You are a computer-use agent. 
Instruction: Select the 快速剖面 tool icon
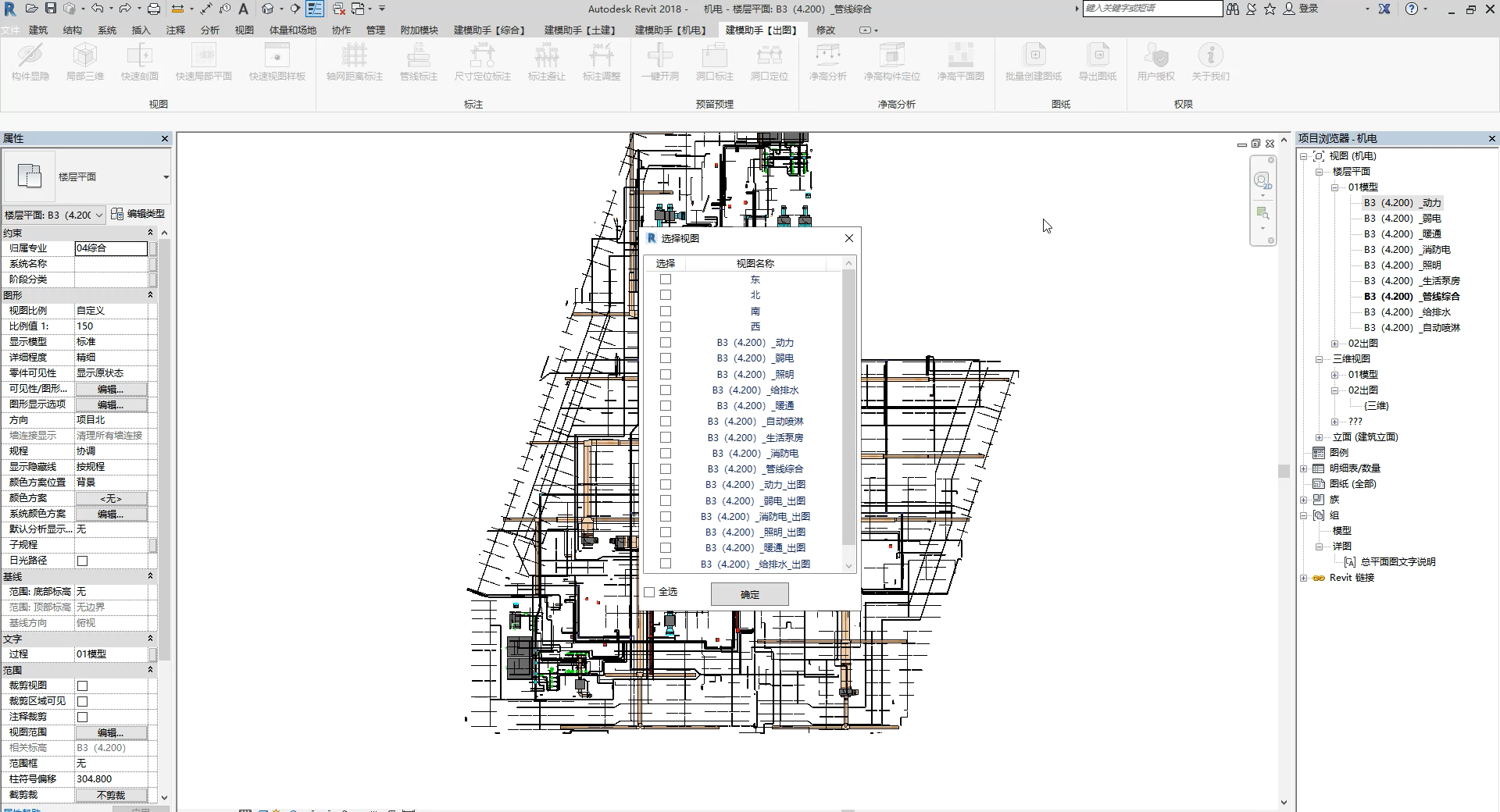pyautogui.click(x=140, y=56)
